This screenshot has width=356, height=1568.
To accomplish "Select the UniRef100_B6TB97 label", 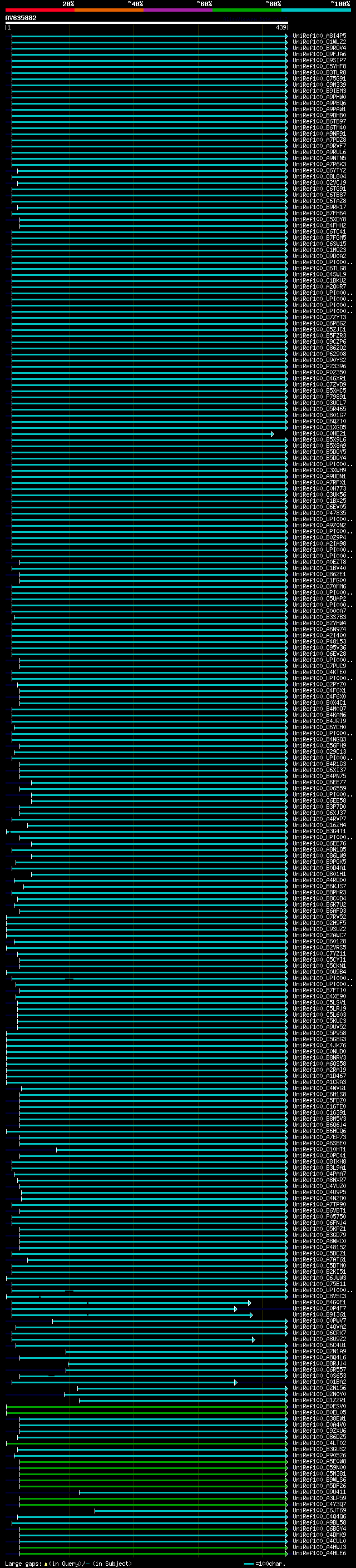I will [319, 122].
